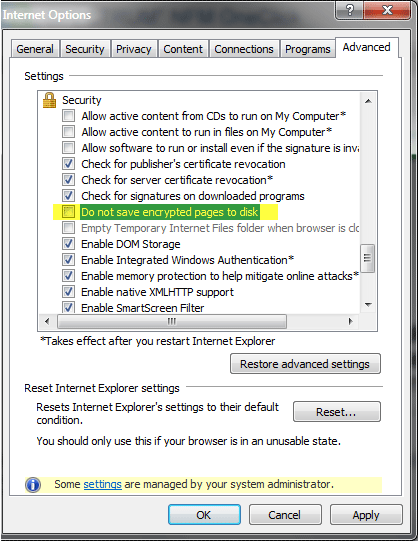418x542 pixels.
Task: Click the help question mark button
Action: (x=349, y=10)
